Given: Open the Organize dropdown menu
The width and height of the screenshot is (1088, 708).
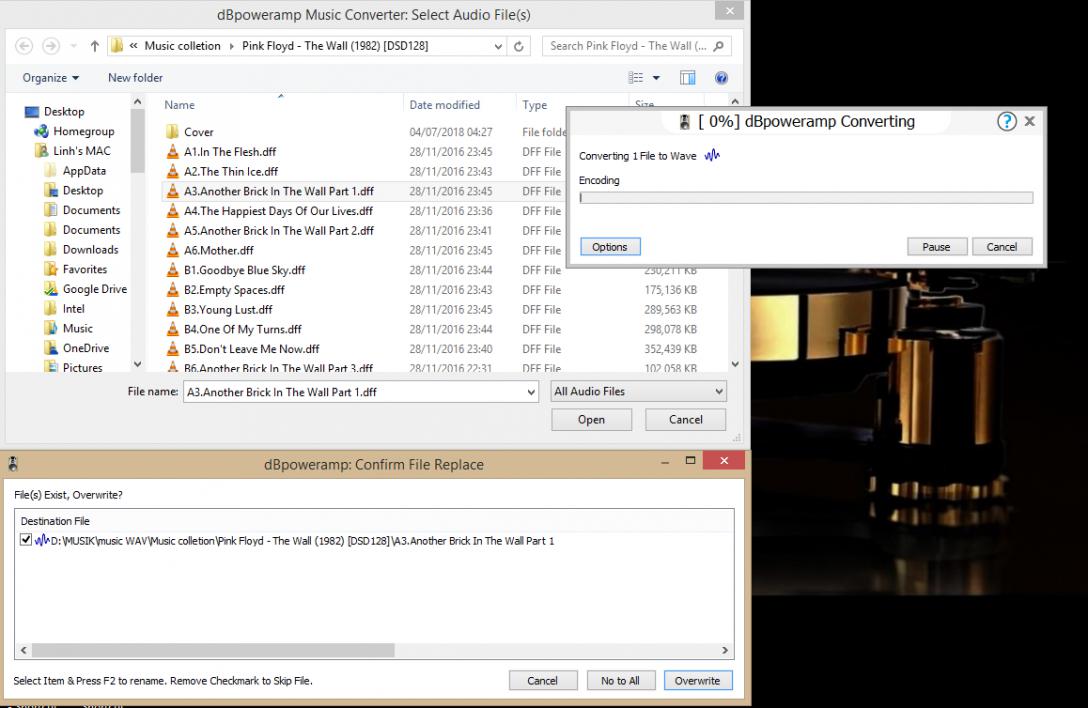Looking at the screenshot, I should [x=50, y=78].
